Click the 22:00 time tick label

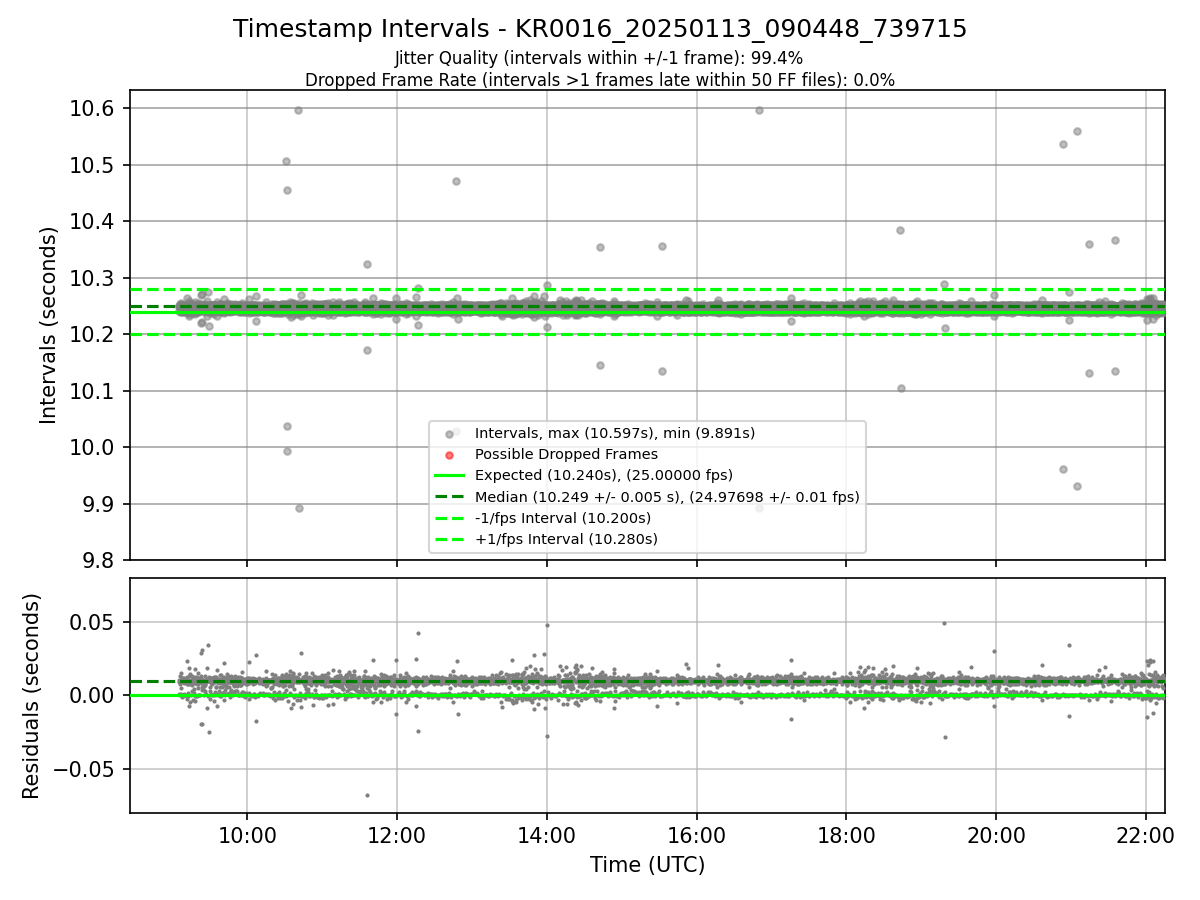1145,836
